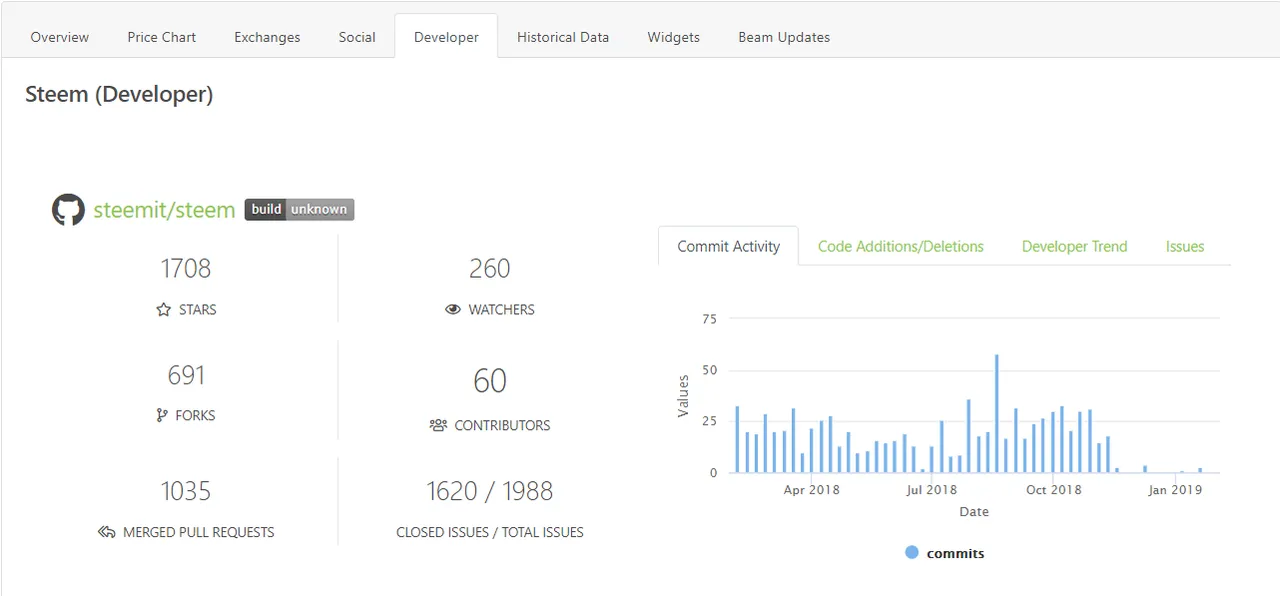Viewport: 1280px width, 596px height.
Task: Click the eye icon beside WATCHERS
Action: click(453, 310)
